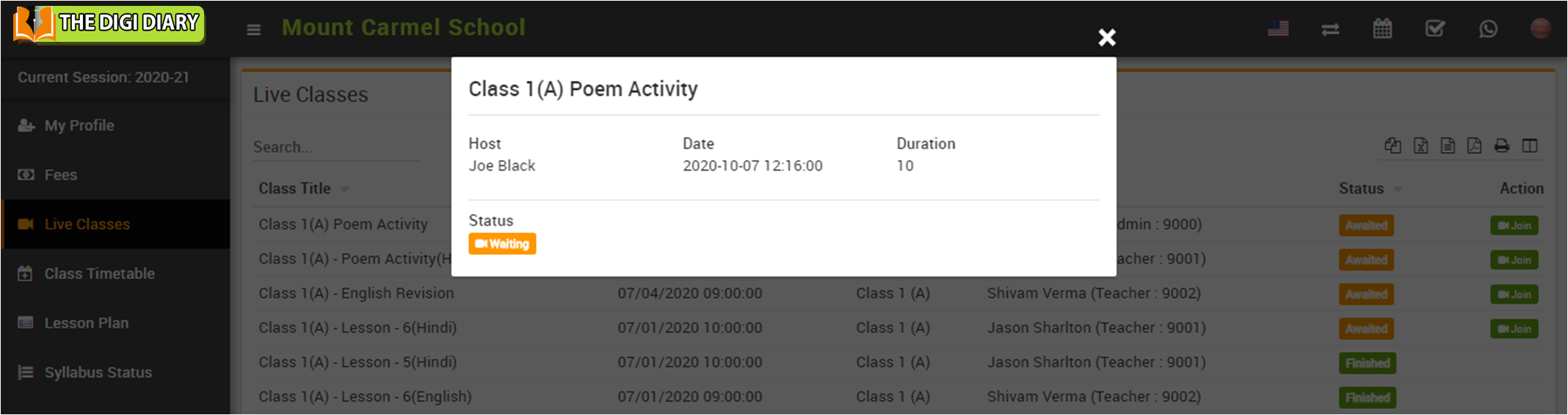Image resolution: width=1568 pixels, height=415 pixels.
Task: Open WhatsApp chat icon
Action: click(x=1488, y=29)
